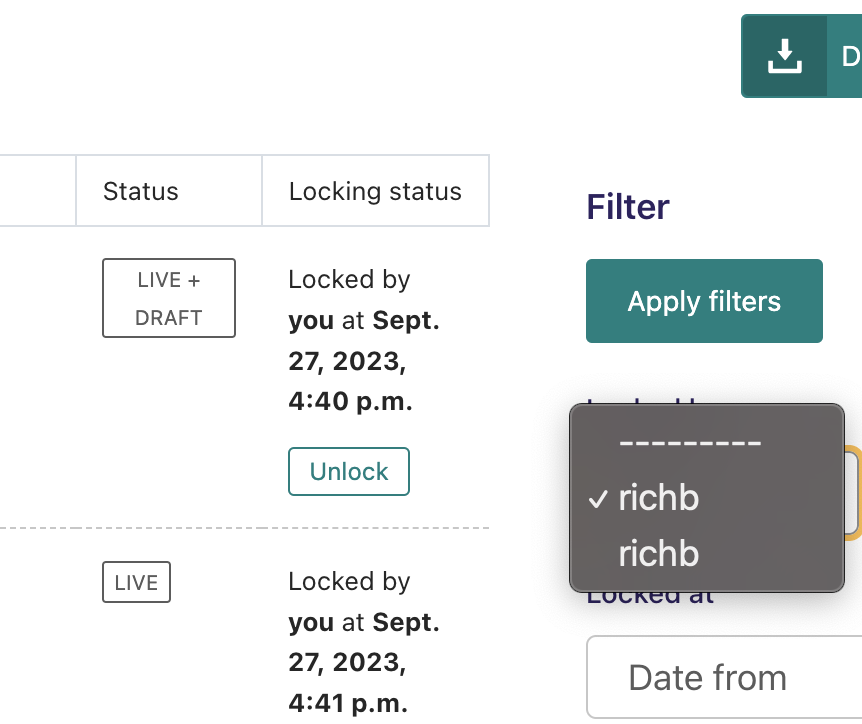862x724 pixels.
Task: Sort the table by the Status column header
Action: pos(140,190)
